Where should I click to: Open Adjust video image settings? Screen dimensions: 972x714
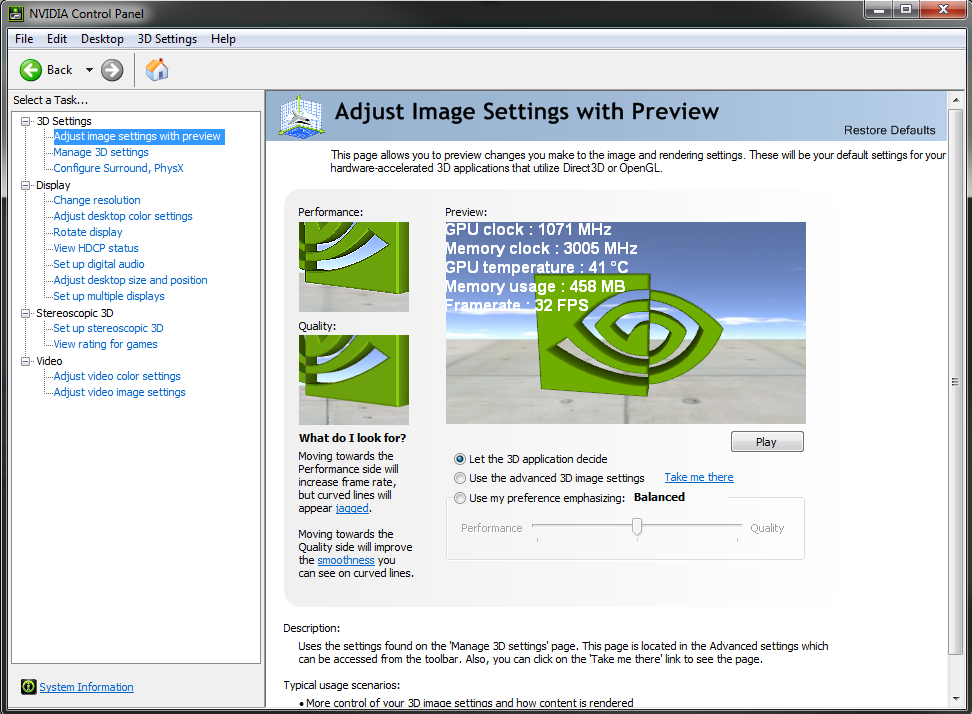point(120,393)
